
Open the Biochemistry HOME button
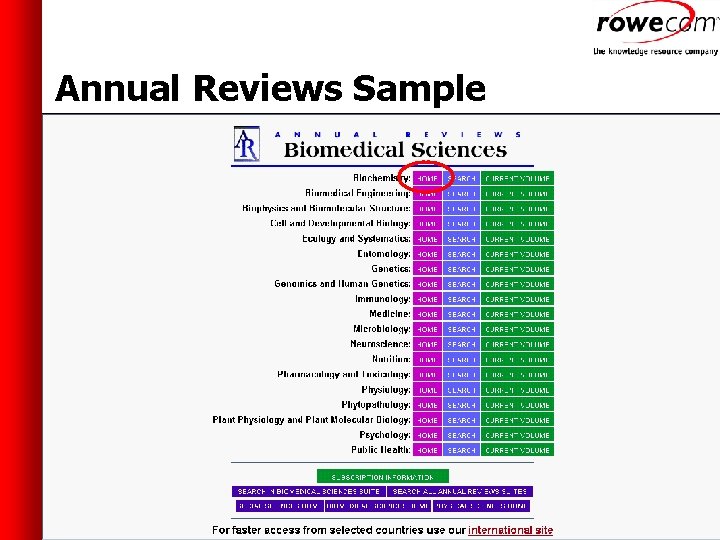(x=427, y=179)
